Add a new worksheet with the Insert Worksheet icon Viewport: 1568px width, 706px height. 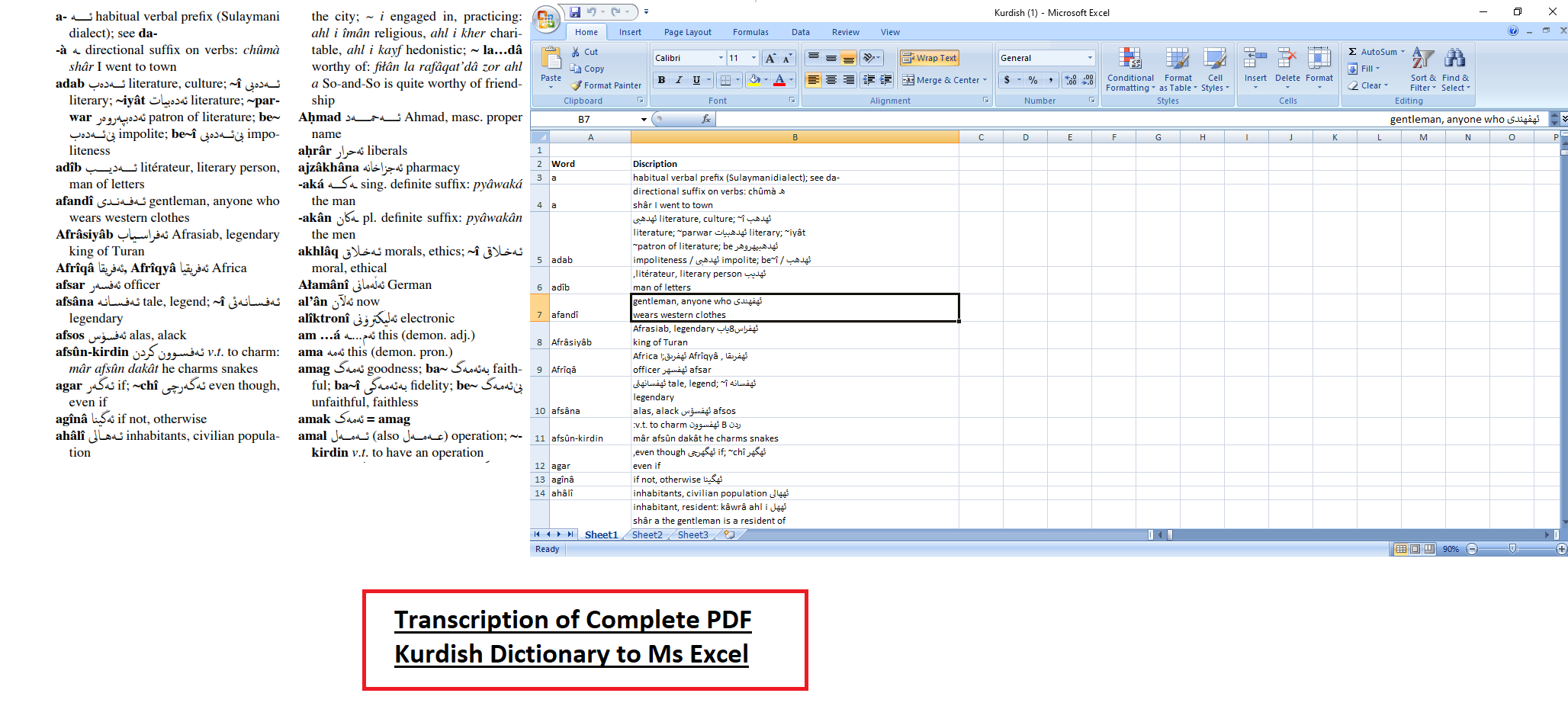[729, 534]
